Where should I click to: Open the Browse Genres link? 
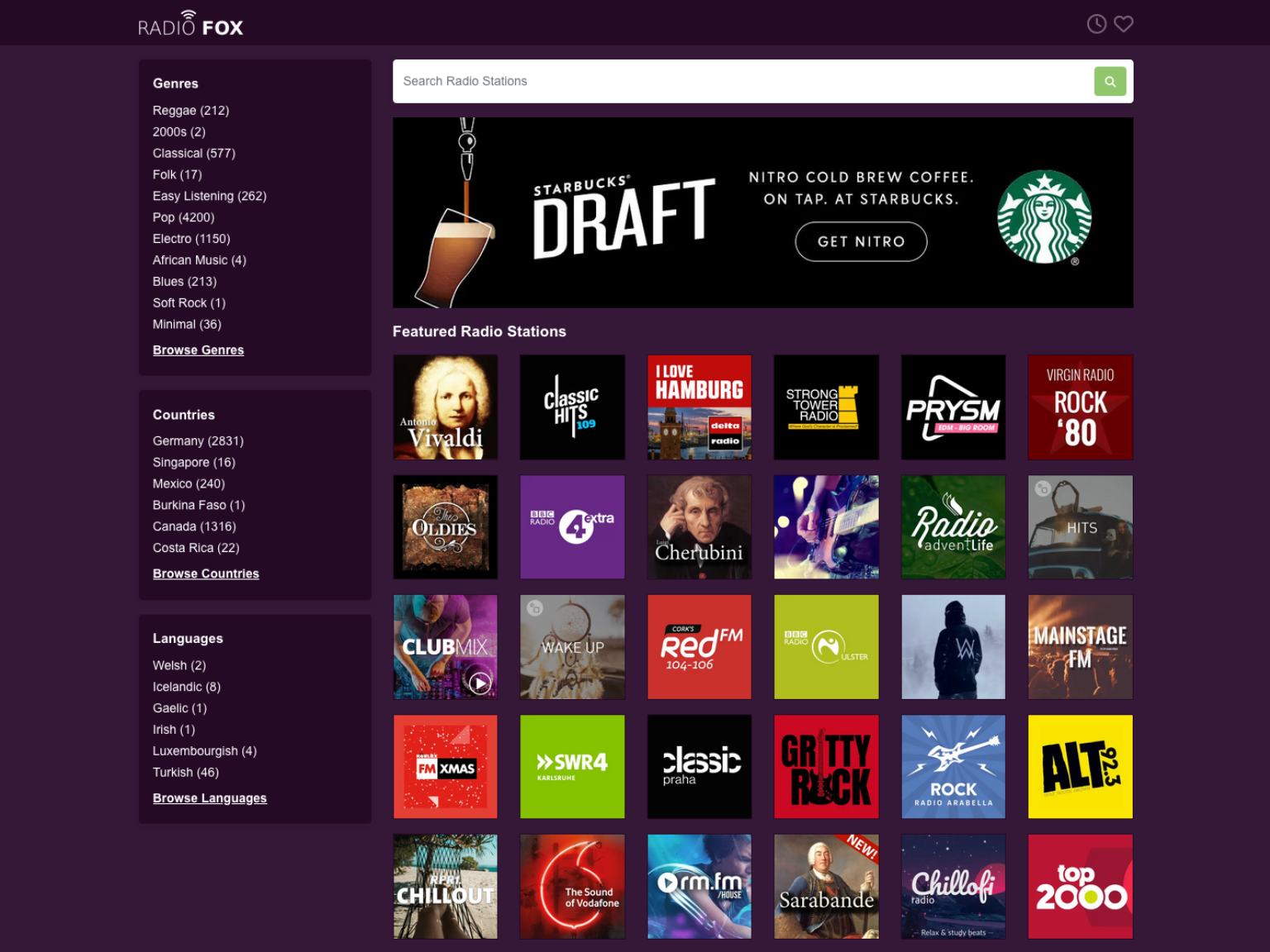198,350
